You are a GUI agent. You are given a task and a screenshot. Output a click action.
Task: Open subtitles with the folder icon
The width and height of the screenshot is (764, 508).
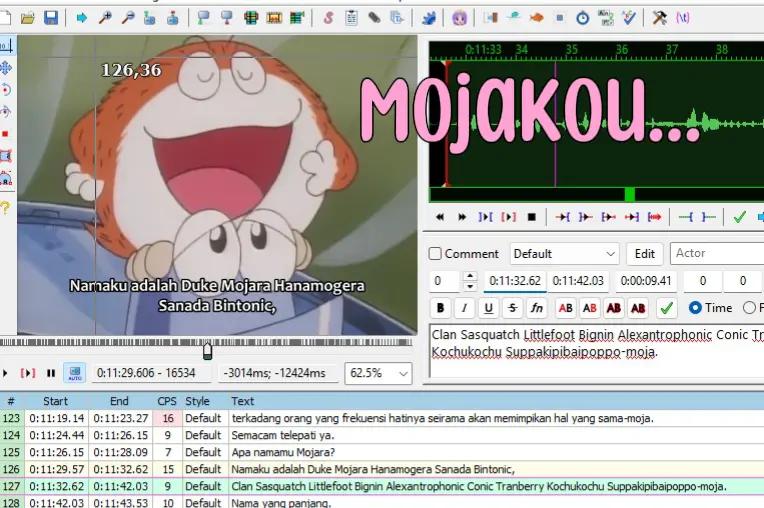pos(28,19)
